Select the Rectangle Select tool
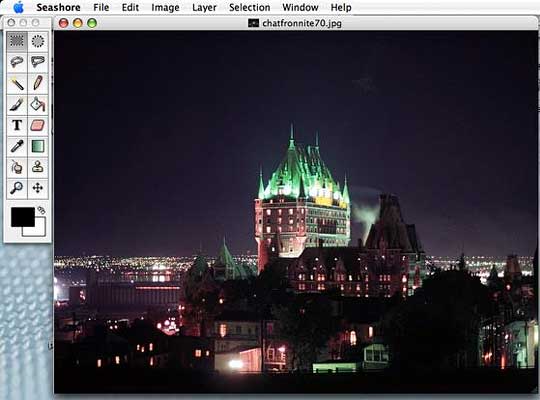This screenshot has width=540, height=400. click(x=17, y=41)
